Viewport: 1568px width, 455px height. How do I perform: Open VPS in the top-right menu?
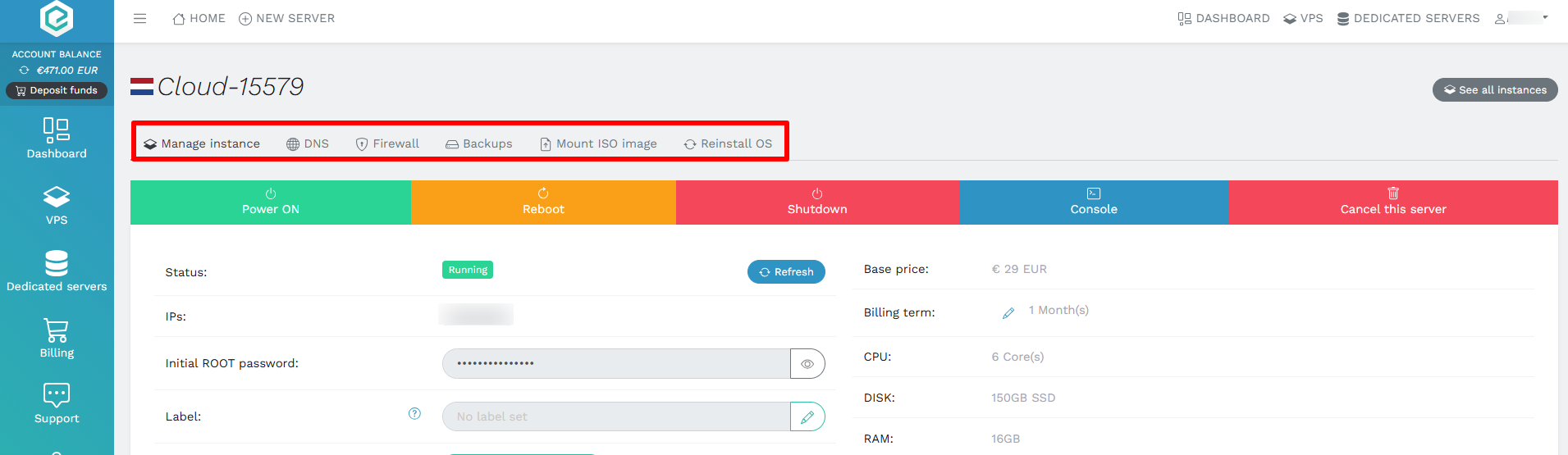1303,18
